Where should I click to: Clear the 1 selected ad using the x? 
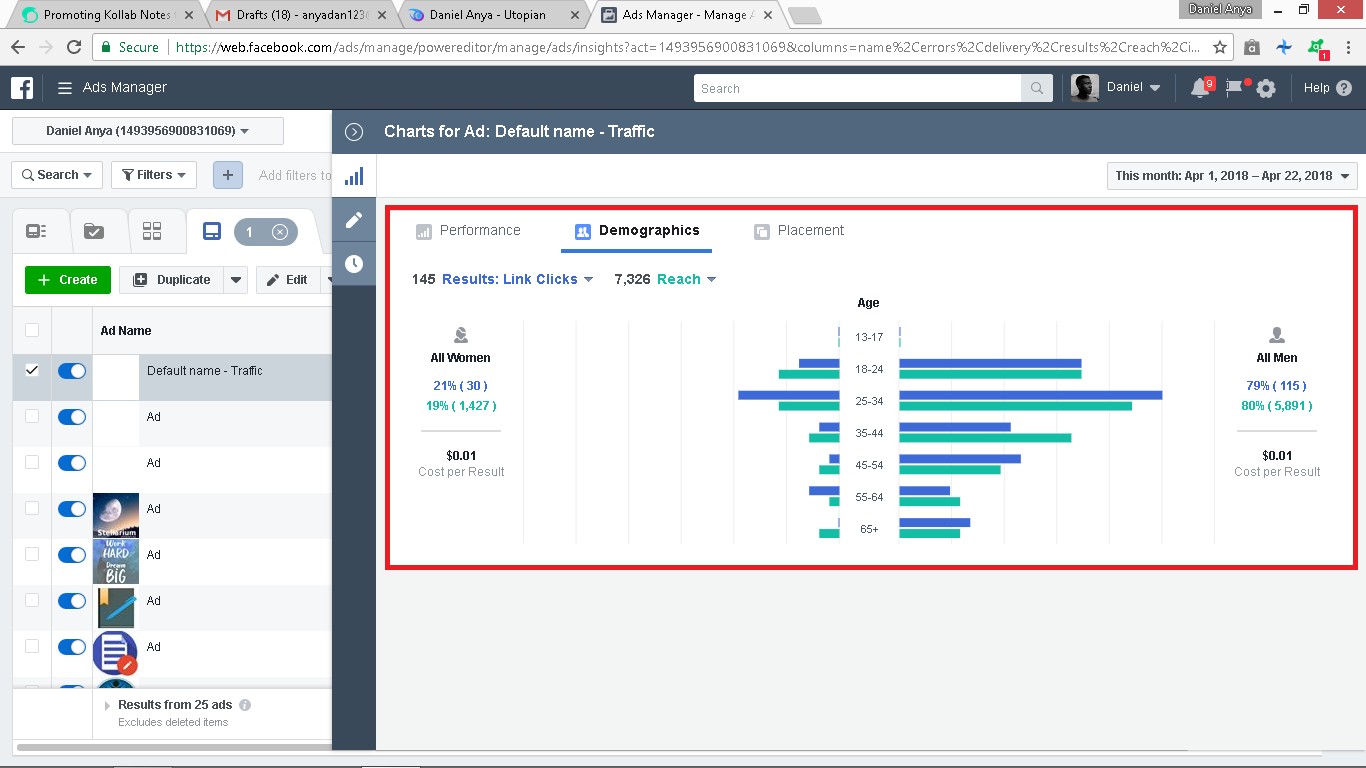[280, 232]
